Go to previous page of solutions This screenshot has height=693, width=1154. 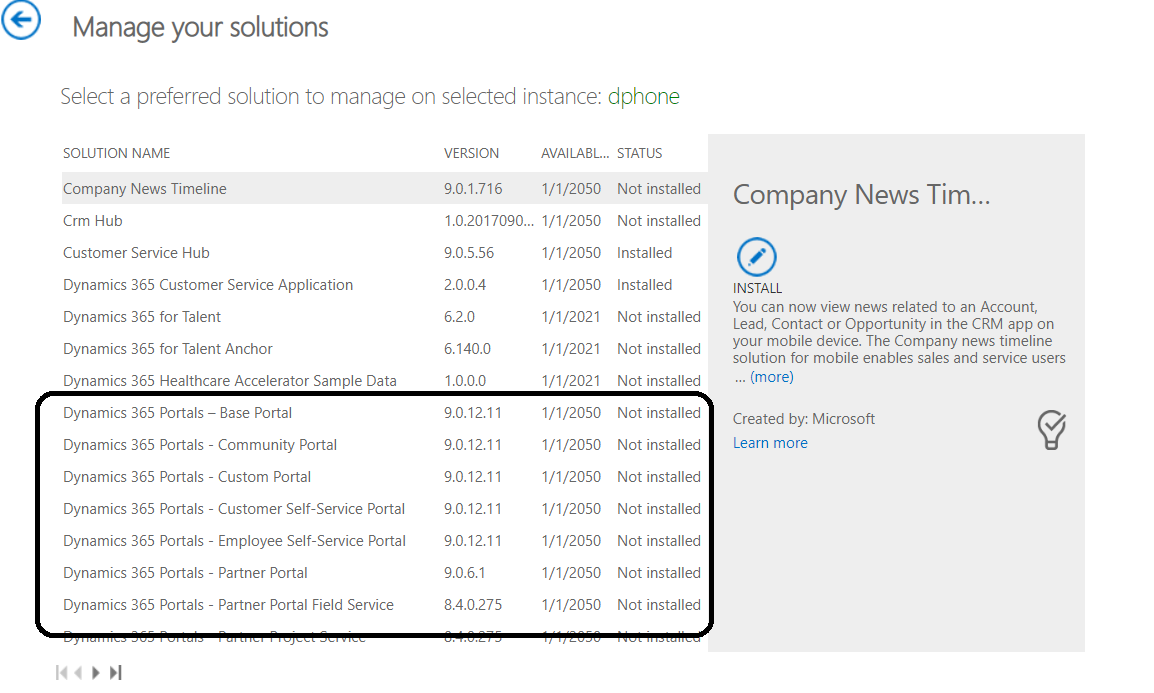tap(78, 673)
